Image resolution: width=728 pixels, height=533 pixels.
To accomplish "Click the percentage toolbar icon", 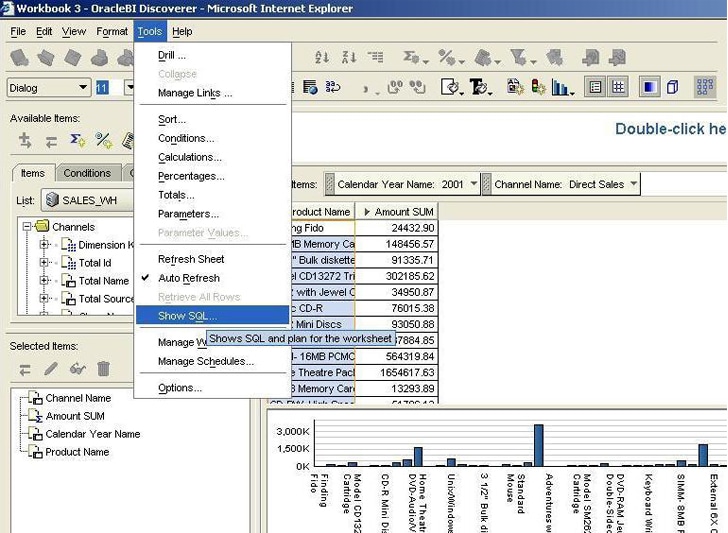I will pyautogui.click(x=447, y=57).
